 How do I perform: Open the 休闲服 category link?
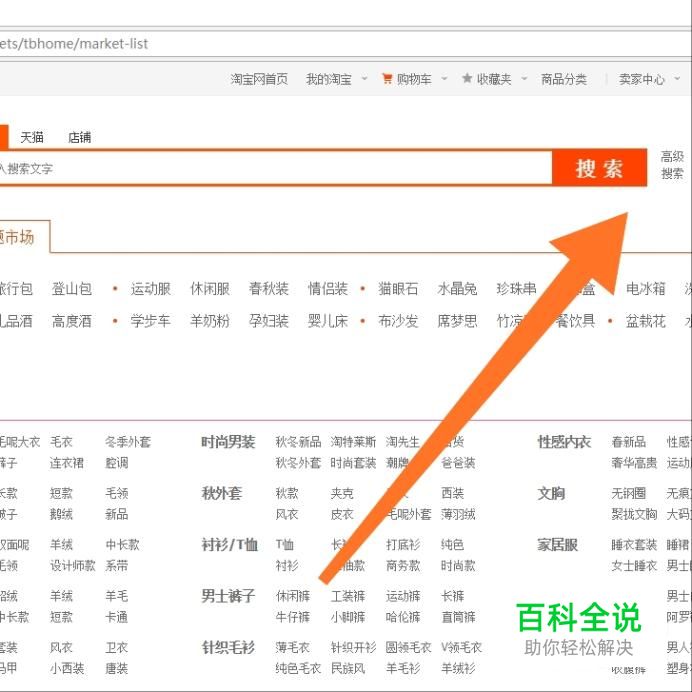(210, 289)
